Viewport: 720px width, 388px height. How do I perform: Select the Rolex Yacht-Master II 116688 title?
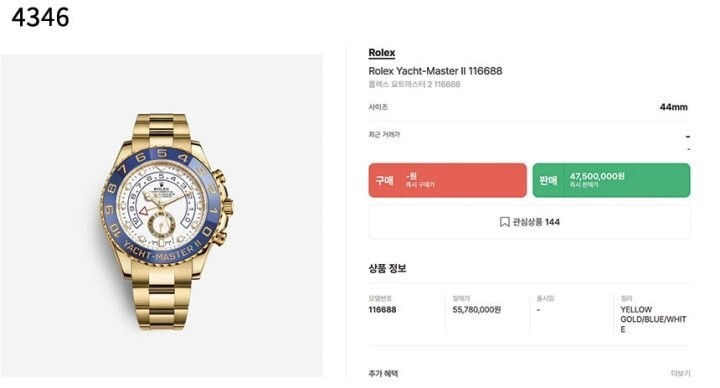point(435,71)
